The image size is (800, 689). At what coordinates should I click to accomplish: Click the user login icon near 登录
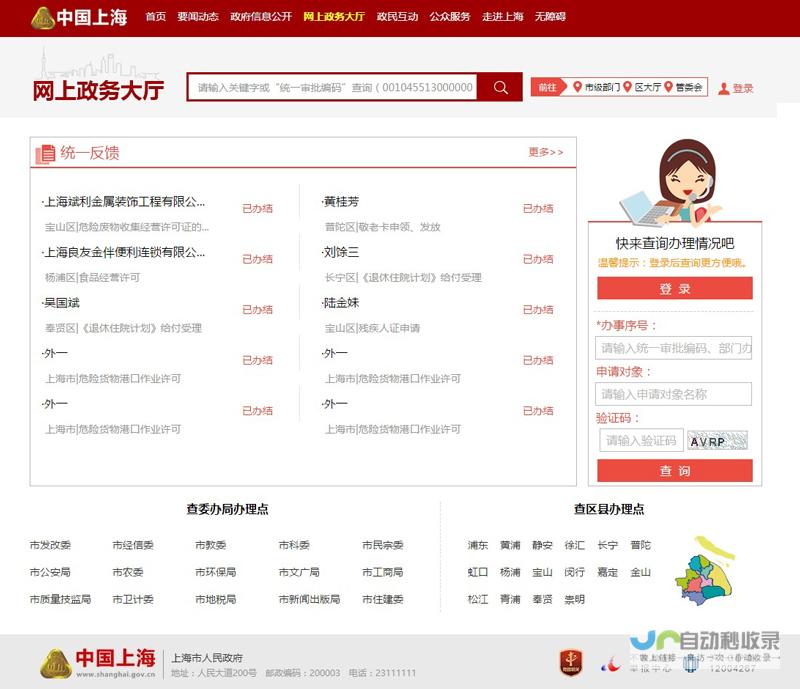click(723, 88)
